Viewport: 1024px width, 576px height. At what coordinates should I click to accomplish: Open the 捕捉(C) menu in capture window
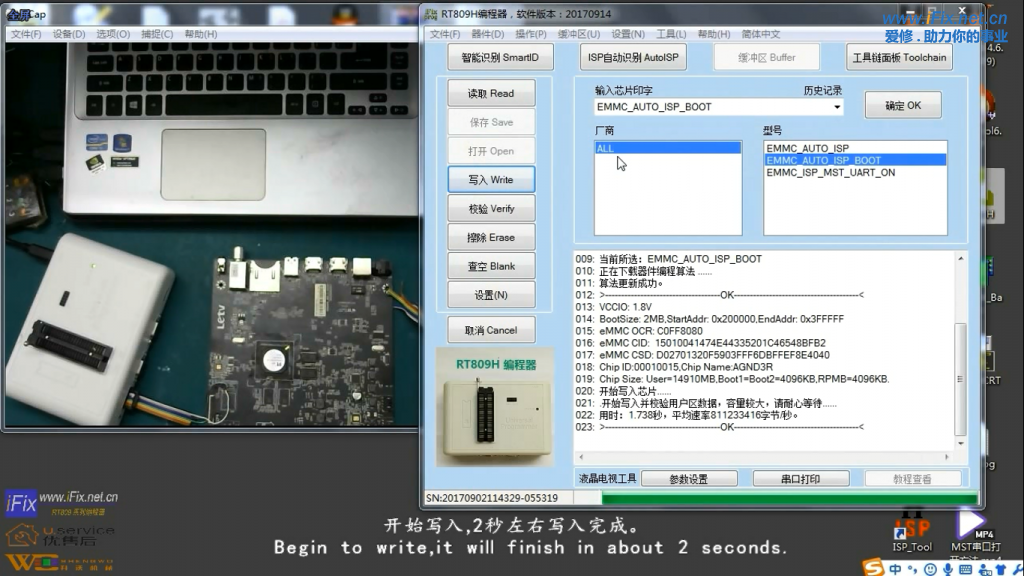pyautogui.click(x=157, y=34)
